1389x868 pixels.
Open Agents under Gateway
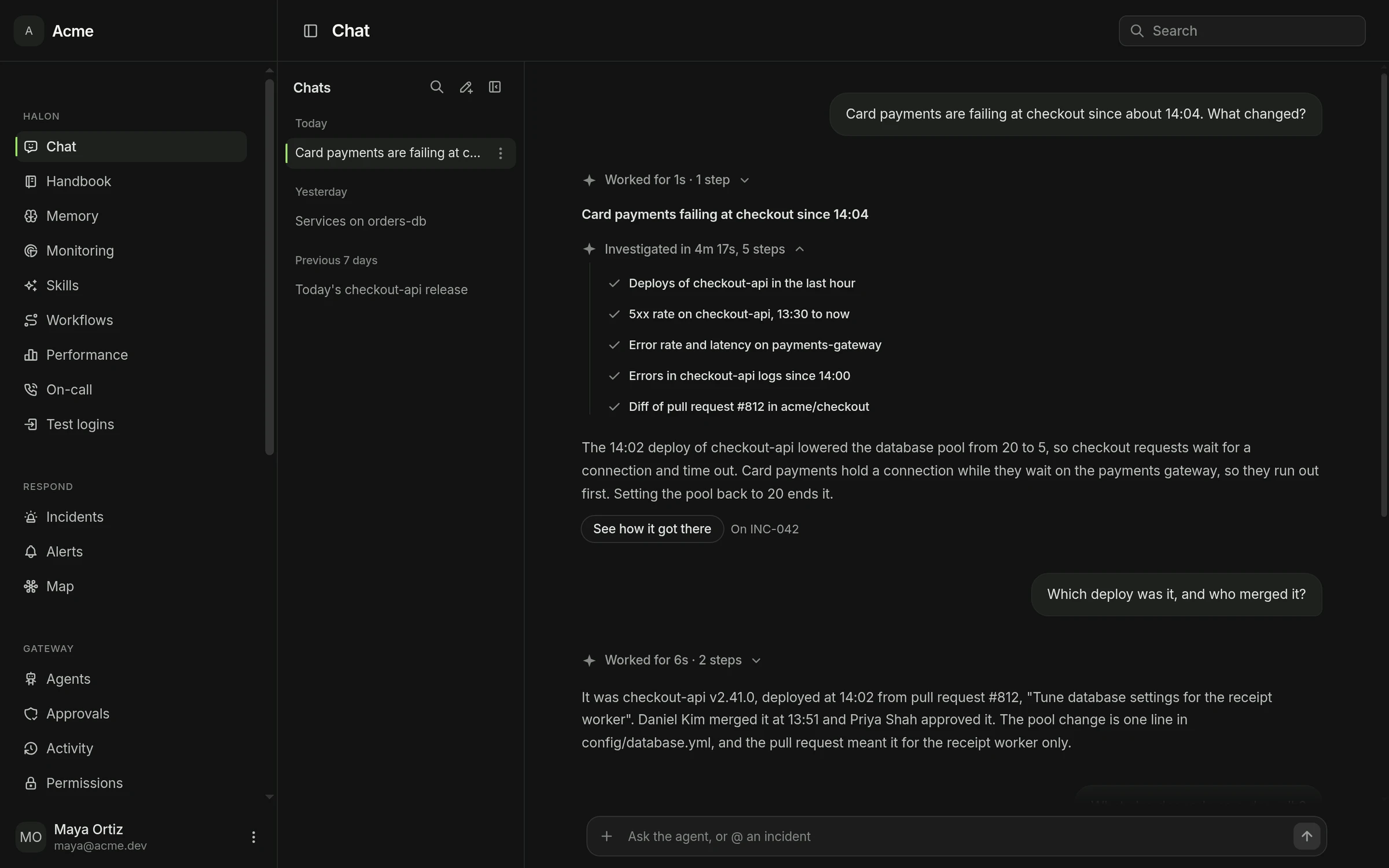(x=131, y=679)
